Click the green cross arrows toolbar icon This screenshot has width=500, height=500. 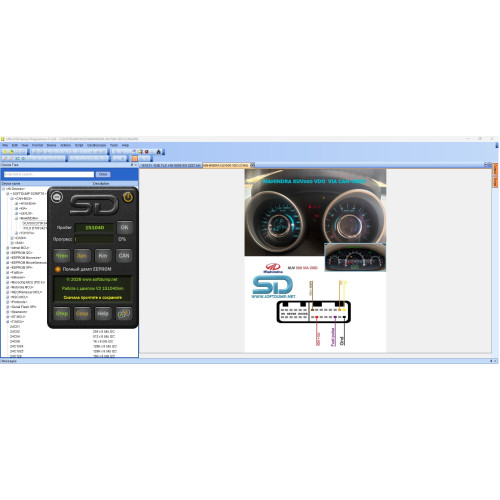click(x=17, y=158)
